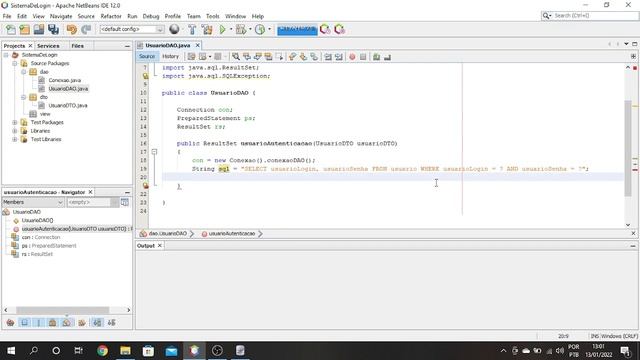Click the Navigator filter panel icon beside empty combo
Image resolution: width=640 pixels, height=360 pixels.
125,202
